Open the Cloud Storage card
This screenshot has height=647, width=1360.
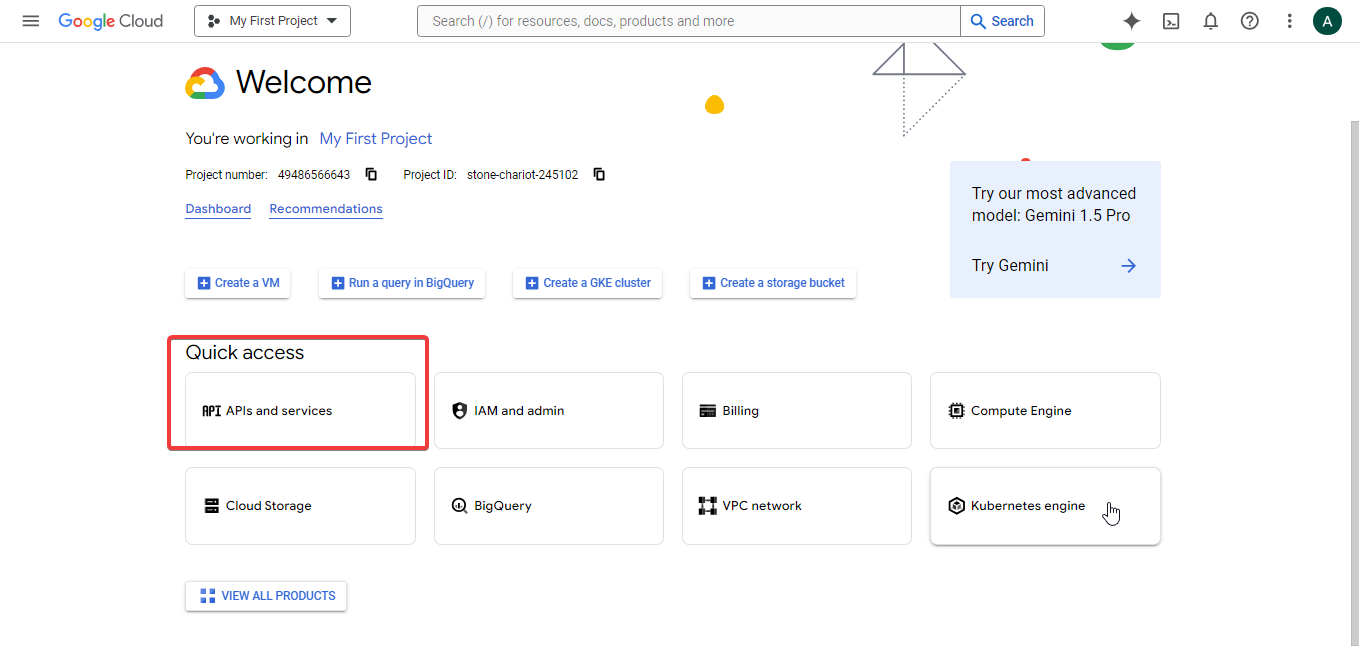pos(300,506)
